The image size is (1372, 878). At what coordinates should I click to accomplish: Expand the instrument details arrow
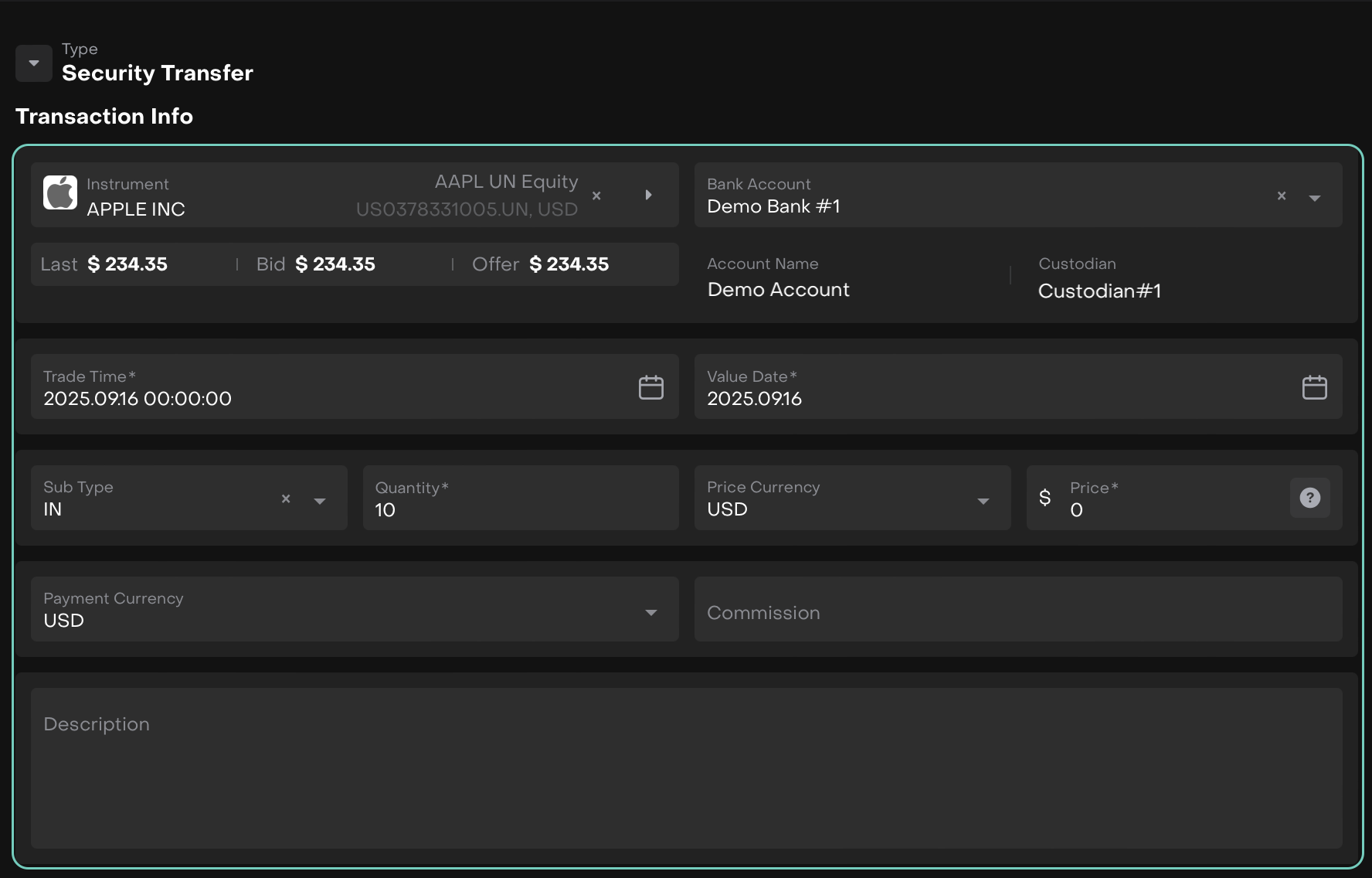[648, 195]
